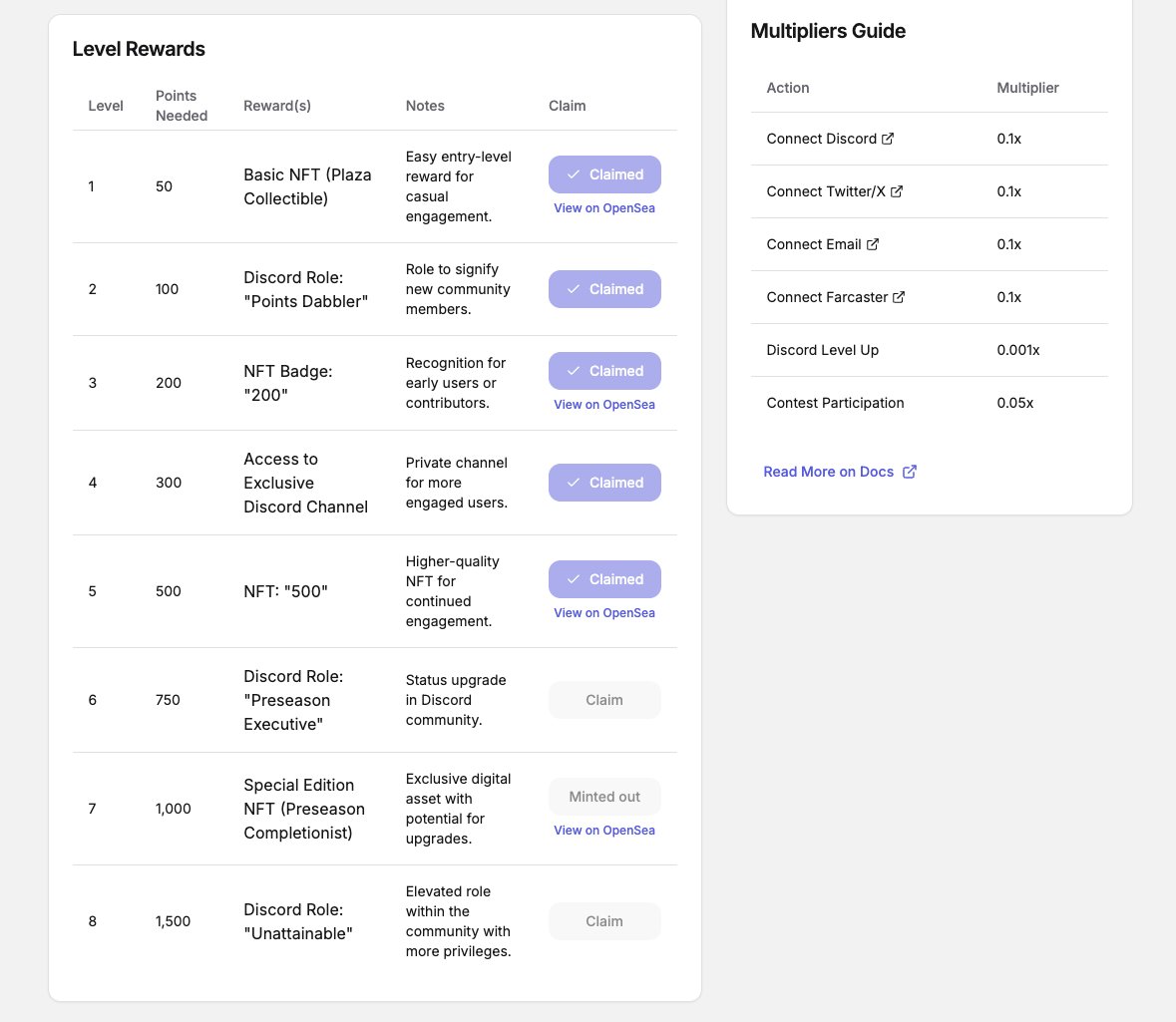The height and width of the screenshot is (1022, 1176).
Task: Claim the Level 8 Unattainable Discord role
Action: point(604,920)
